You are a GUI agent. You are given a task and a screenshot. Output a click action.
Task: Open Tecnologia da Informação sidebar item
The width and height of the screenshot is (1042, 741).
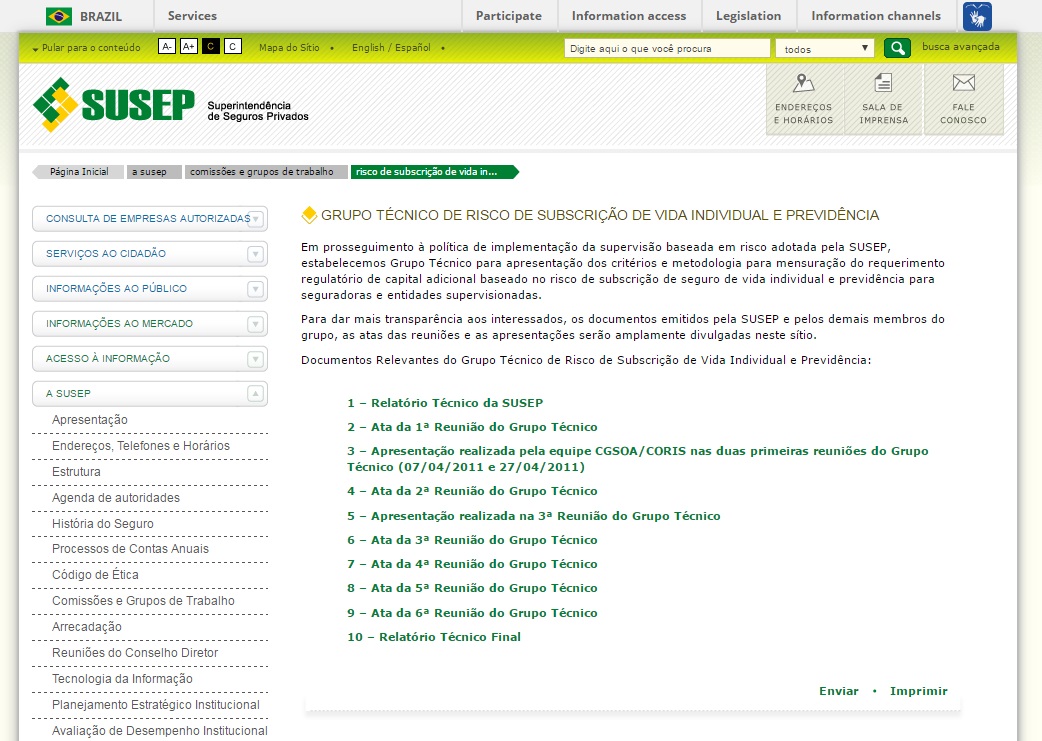[122, 679]
